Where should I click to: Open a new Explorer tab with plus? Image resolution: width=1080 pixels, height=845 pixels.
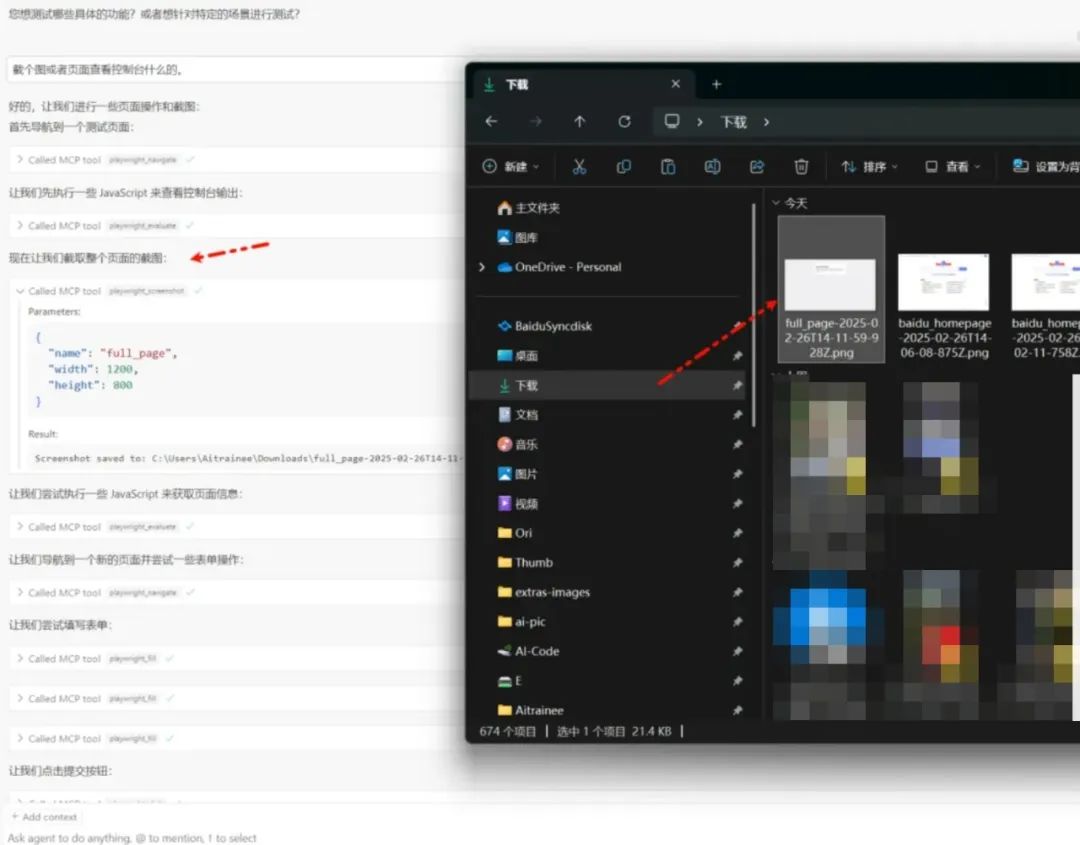tap(716, 84)
